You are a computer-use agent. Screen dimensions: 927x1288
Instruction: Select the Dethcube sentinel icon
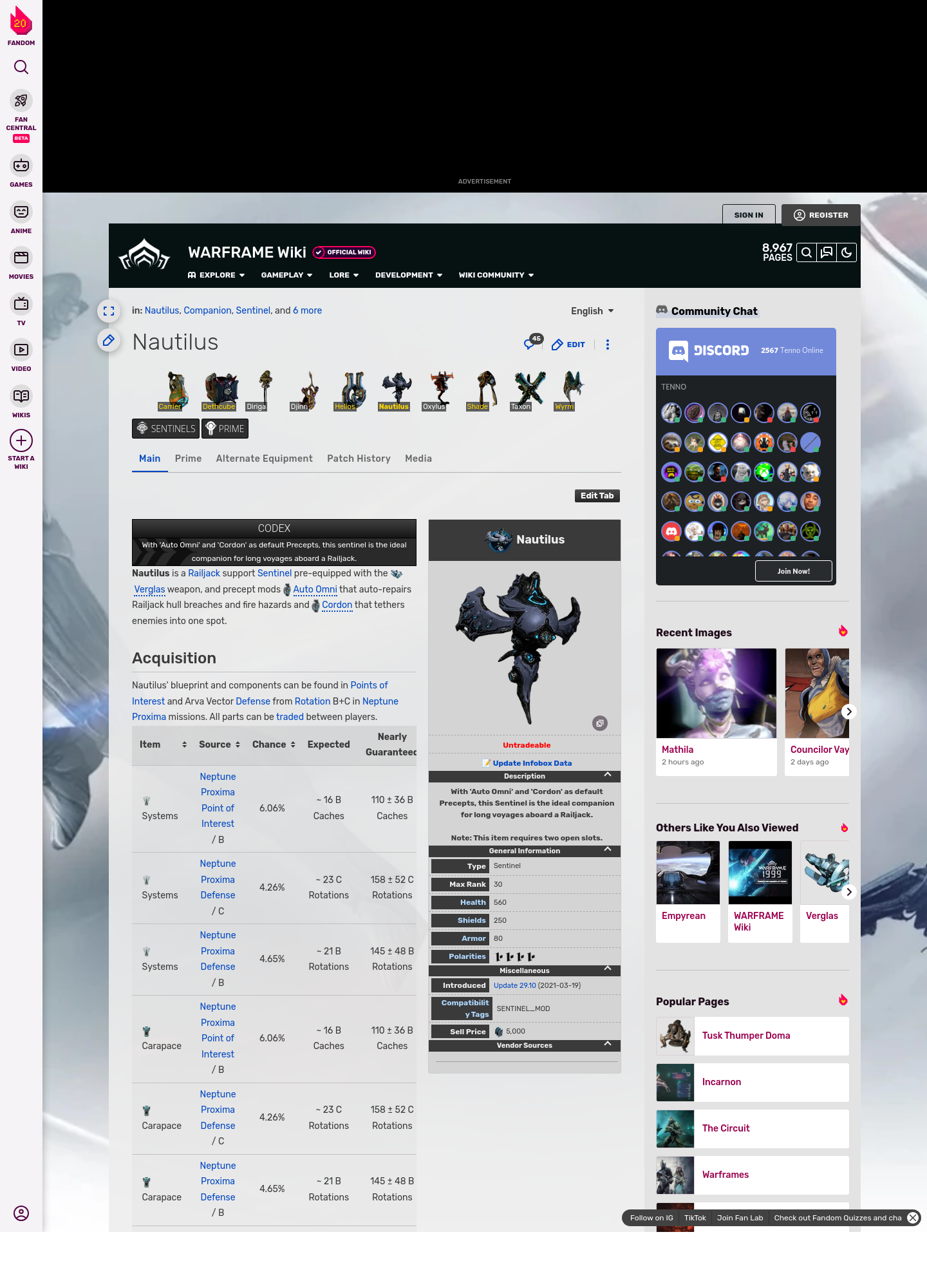(x=220, y=391)
